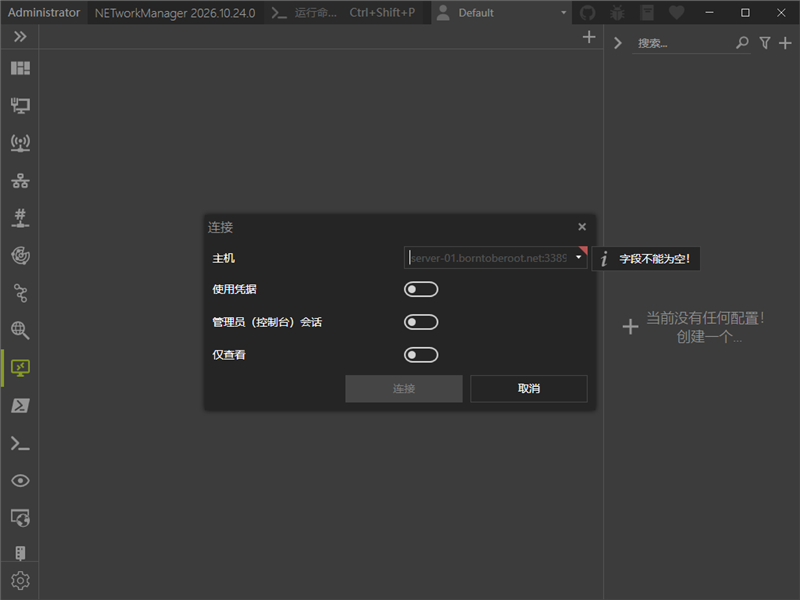Open the PowerShell tool icon

[20, 406]
